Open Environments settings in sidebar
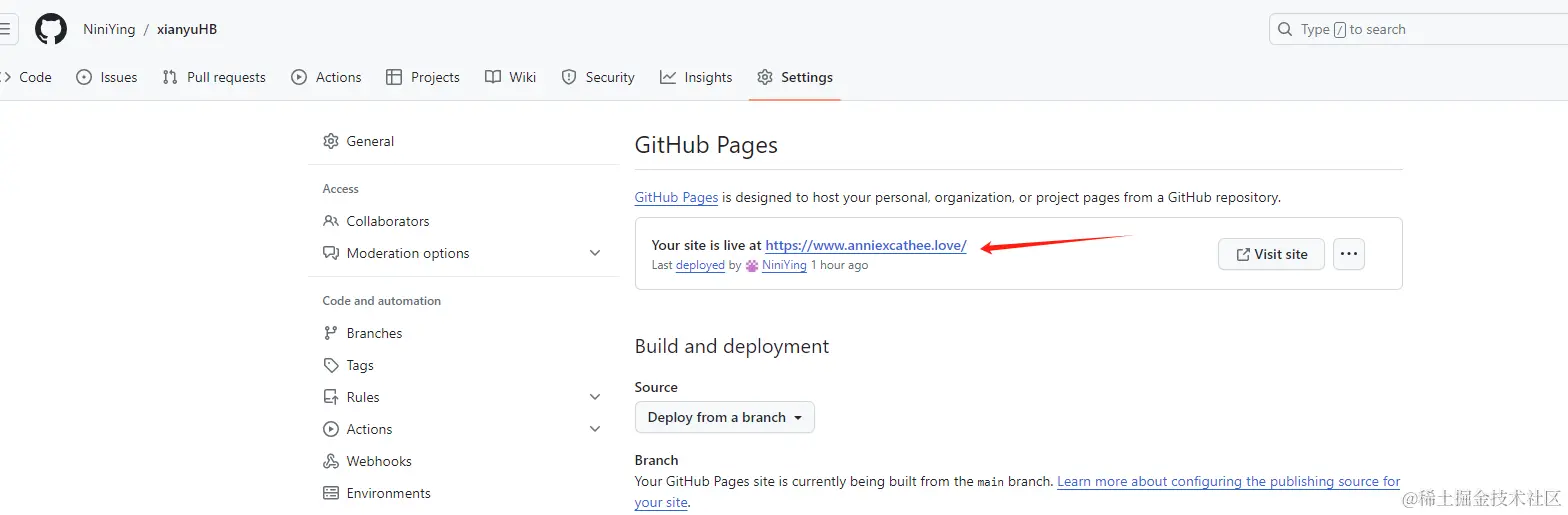The width and height of the screenshot is (1568, 515). coord(464,493)
